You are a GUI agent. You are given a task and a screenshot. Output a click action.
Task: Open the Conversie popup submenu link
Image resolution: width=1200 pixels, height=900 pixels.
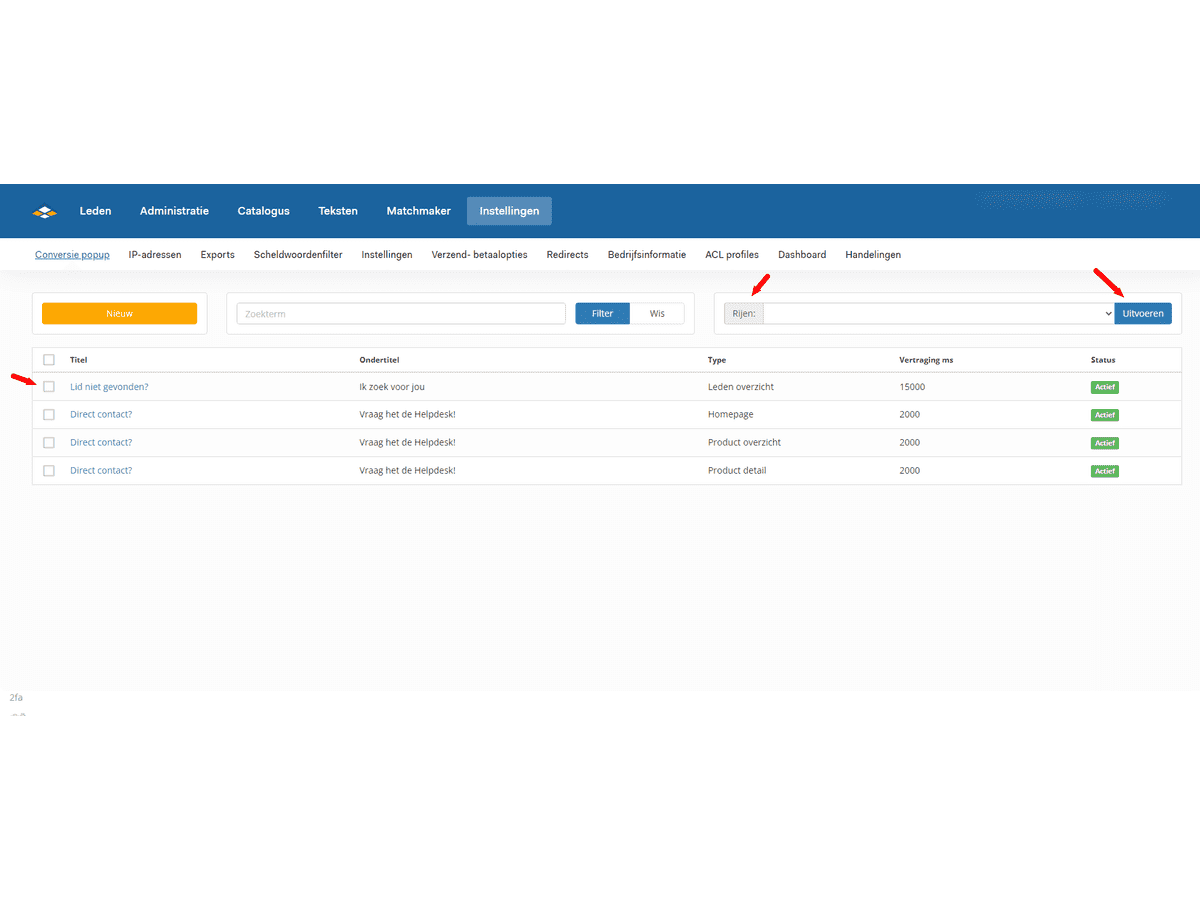click(x=72, y=255)
